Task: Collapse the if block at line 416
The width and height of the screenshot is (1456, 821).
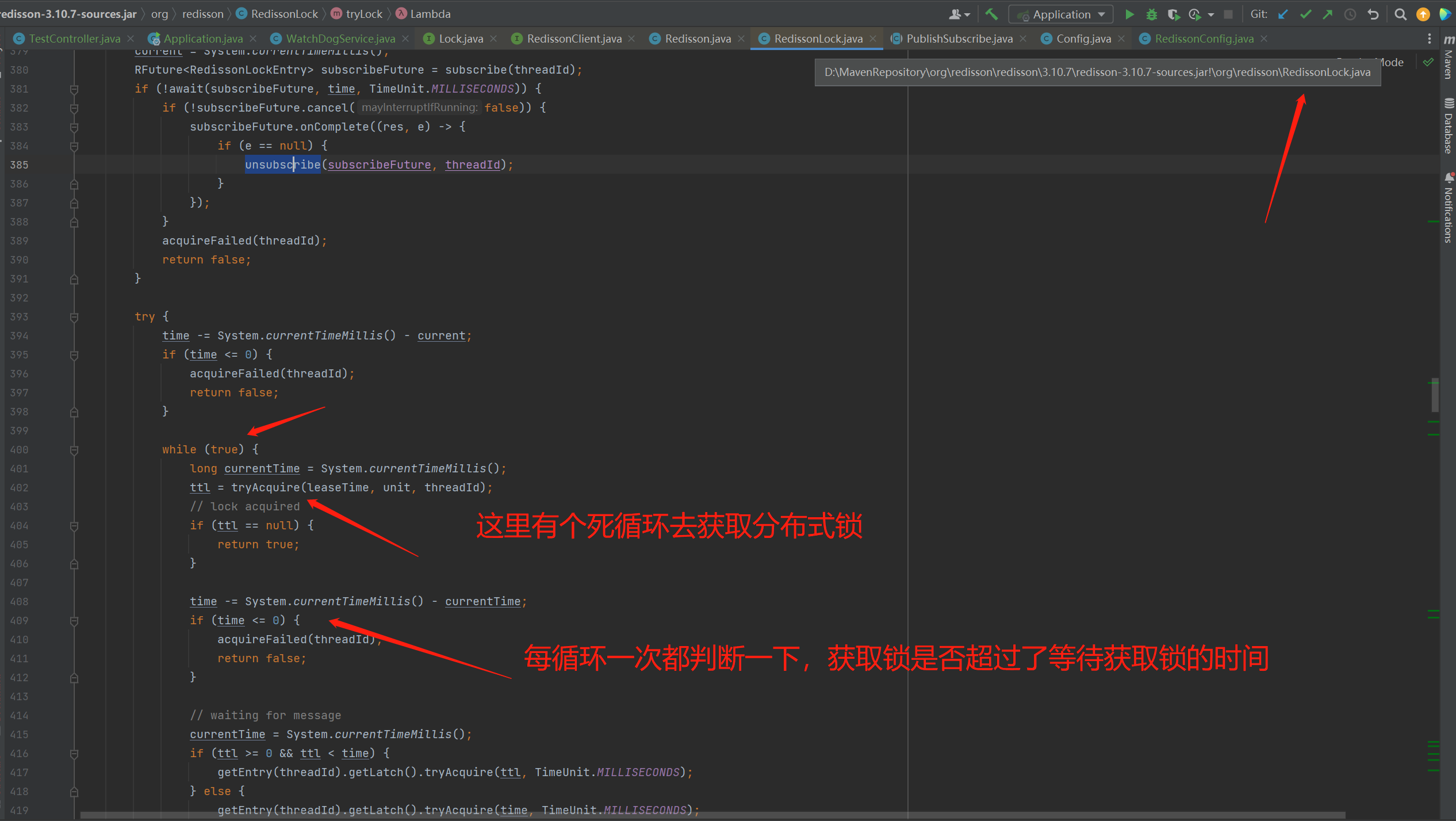Action: click(x=74, y=754)
